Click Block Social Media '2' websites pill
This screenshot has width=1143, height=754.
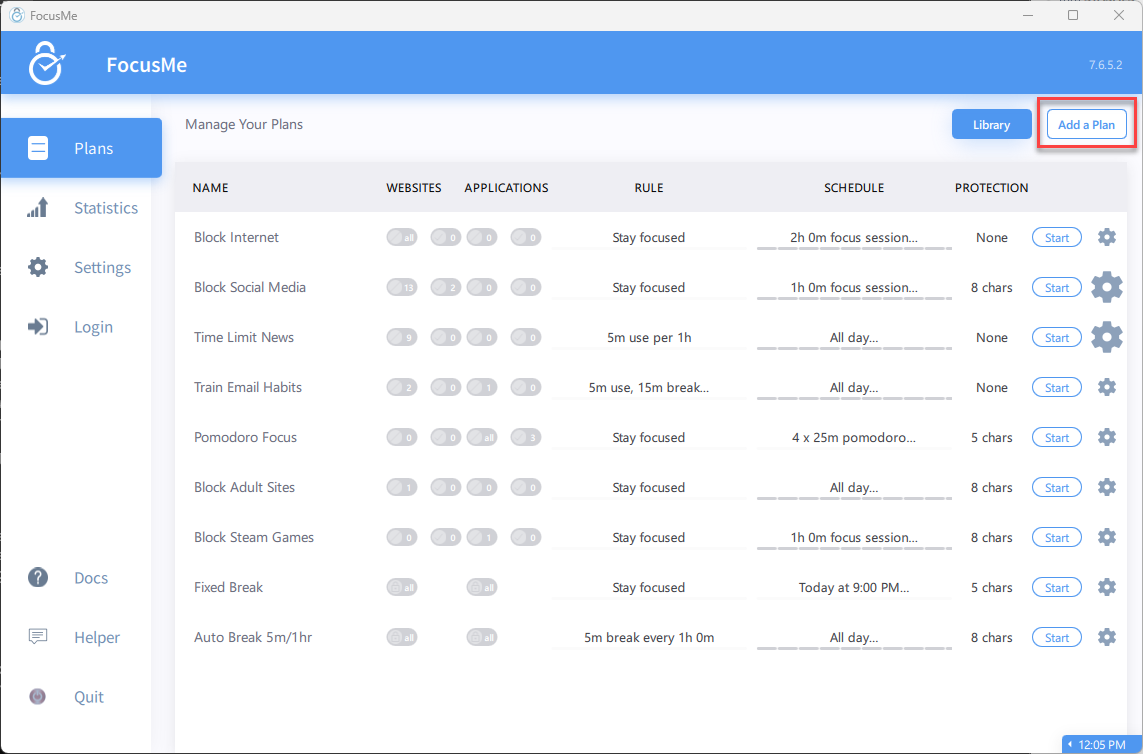445,287
